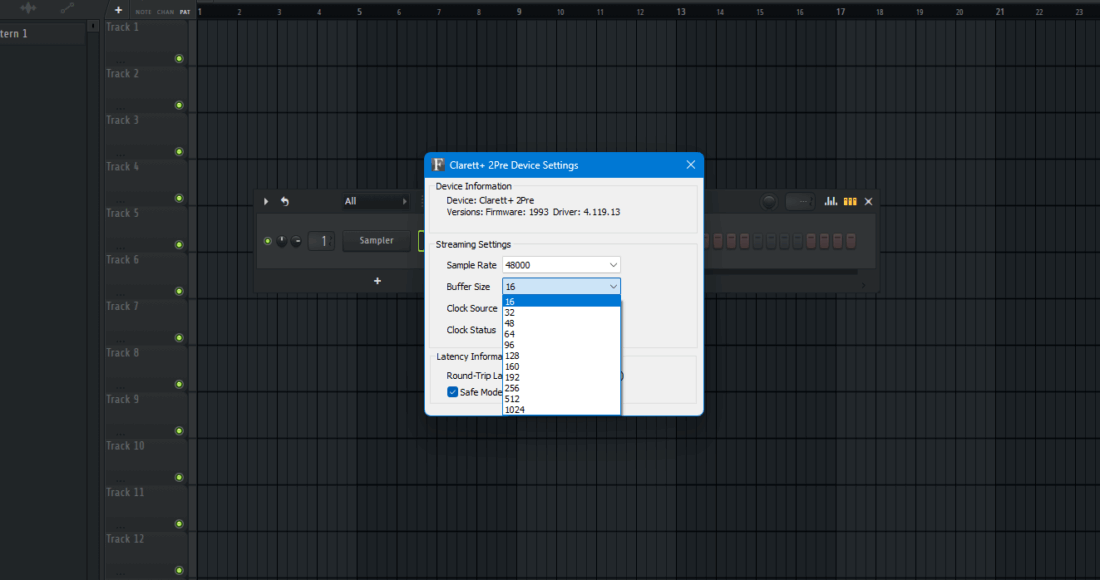Collapse the Buffer Size dropdown

[x=561, y=287]
